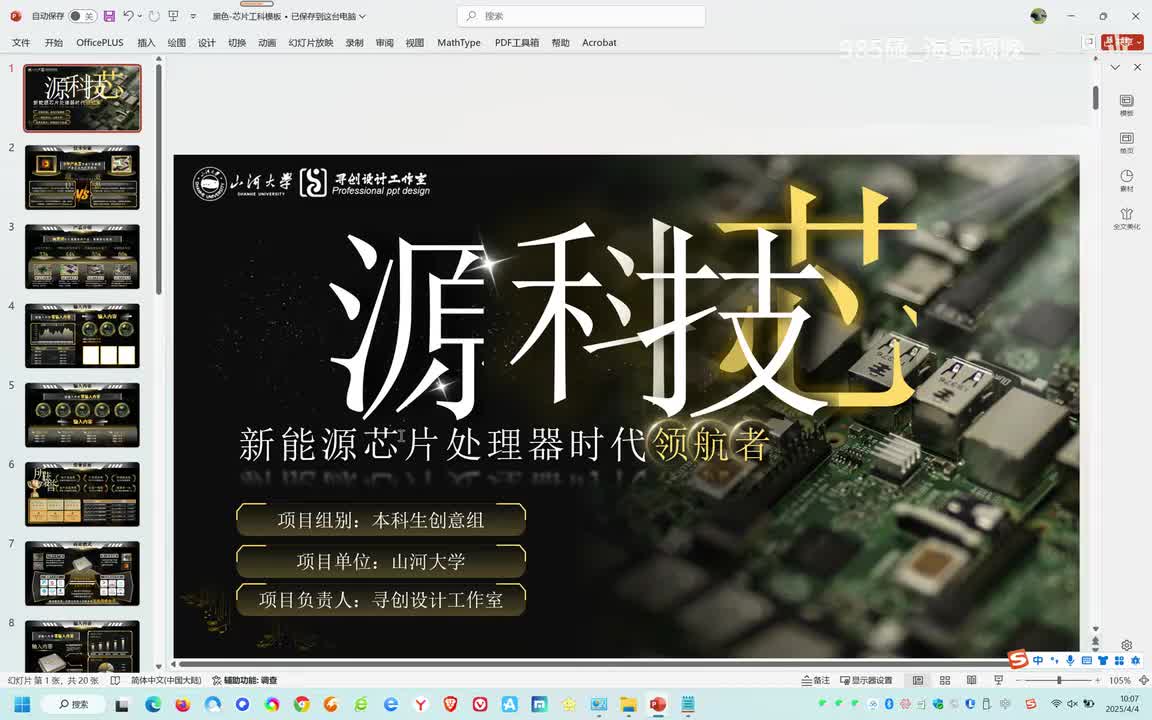Image resolution: width=1152 pixels, height=720 pixels.
Task: Open the 素材 materials icon
Action: click(1126, 181)
